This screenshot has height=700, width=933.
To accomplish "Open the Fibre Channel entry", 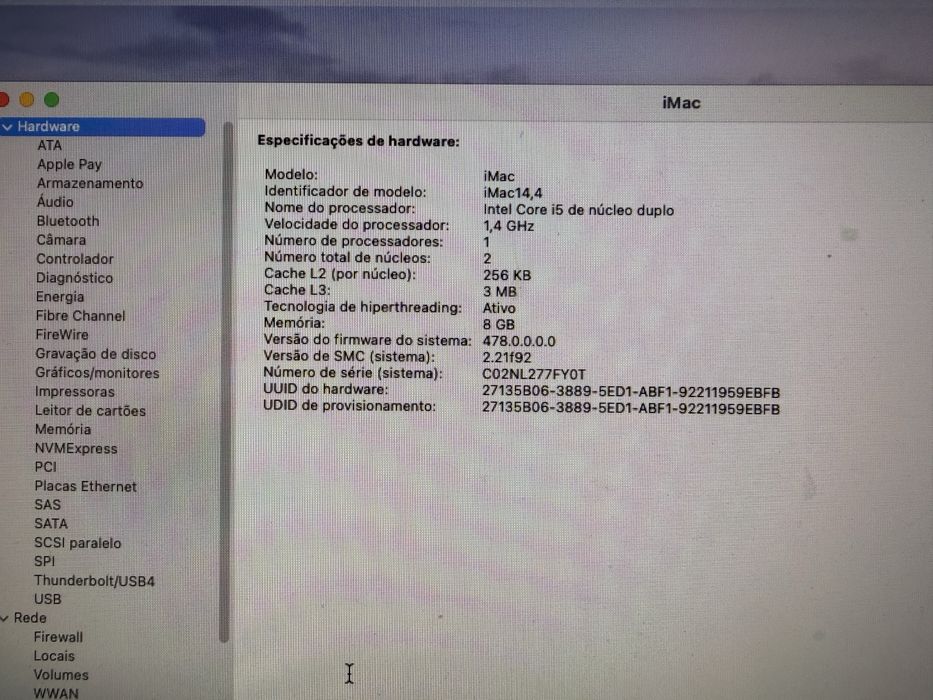I will pyautogui.click(x=80, y=316).
